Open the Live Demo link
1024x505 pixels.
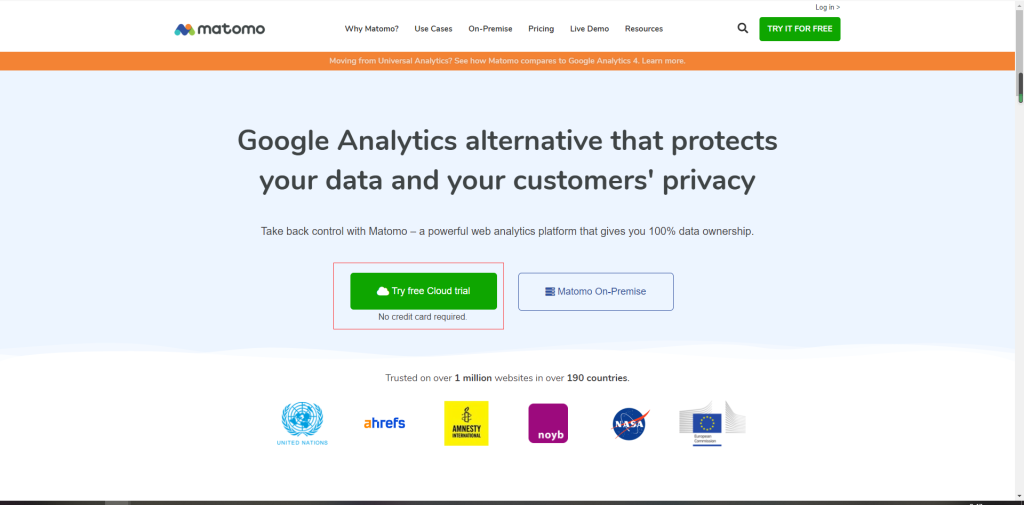point(589,29)
